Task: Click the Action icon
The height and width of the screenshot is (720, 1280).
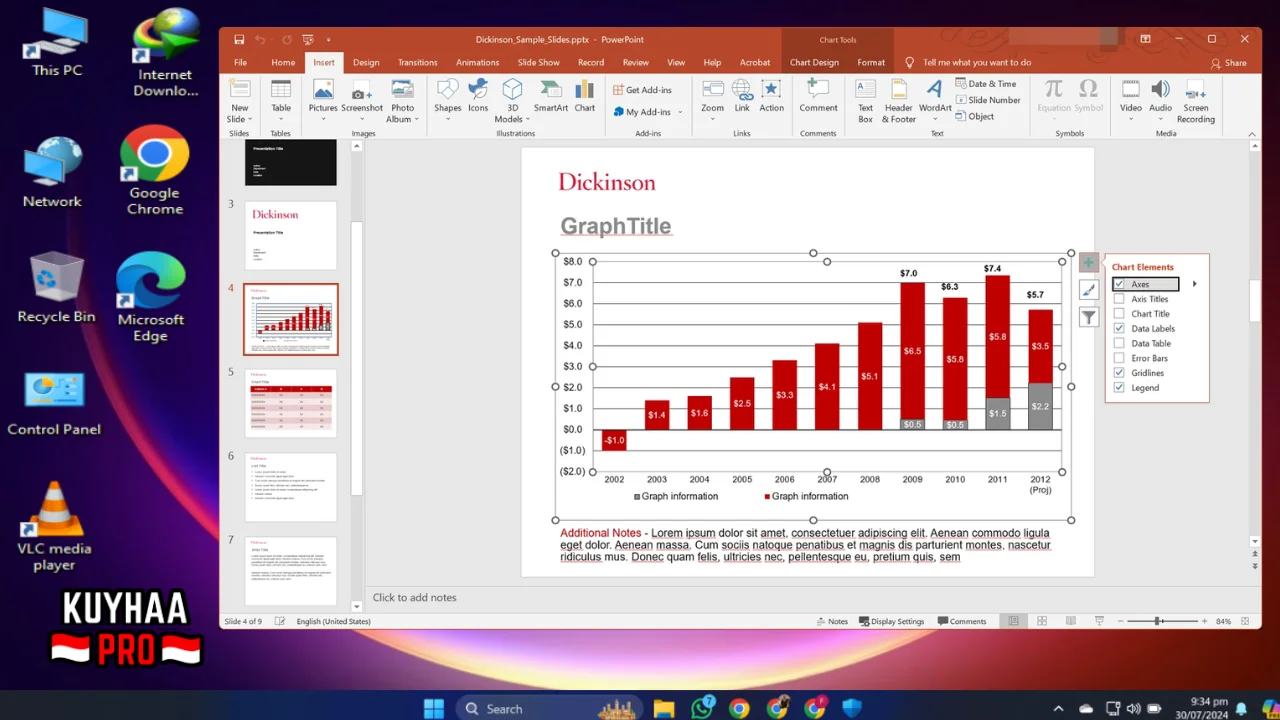Action: click(x=771, y=95)
